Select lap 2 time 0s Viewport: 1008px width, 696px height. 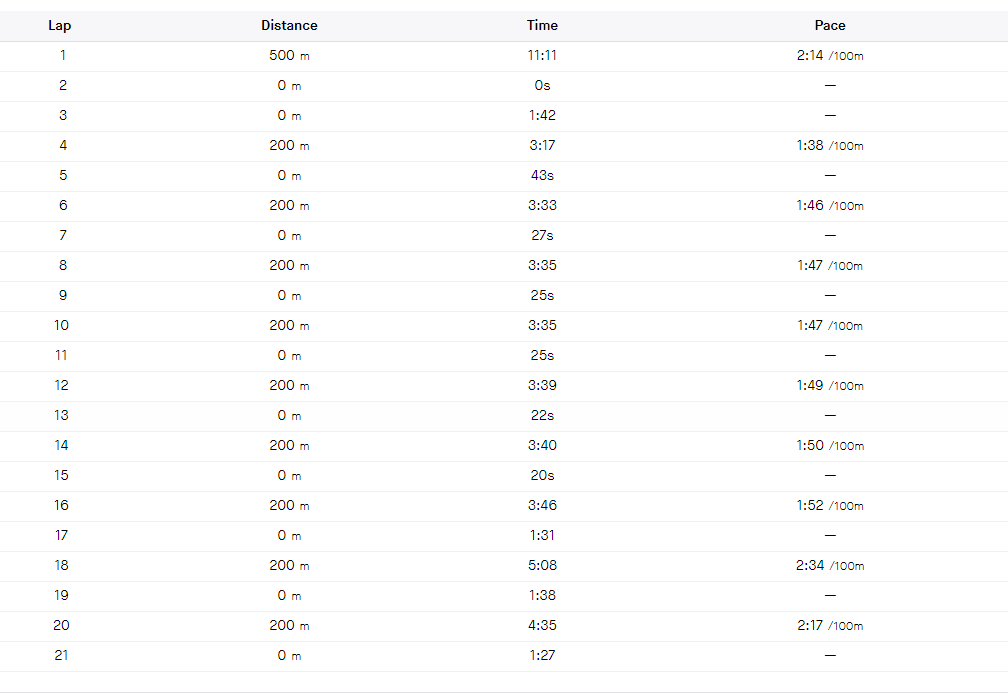click(542, 85)
